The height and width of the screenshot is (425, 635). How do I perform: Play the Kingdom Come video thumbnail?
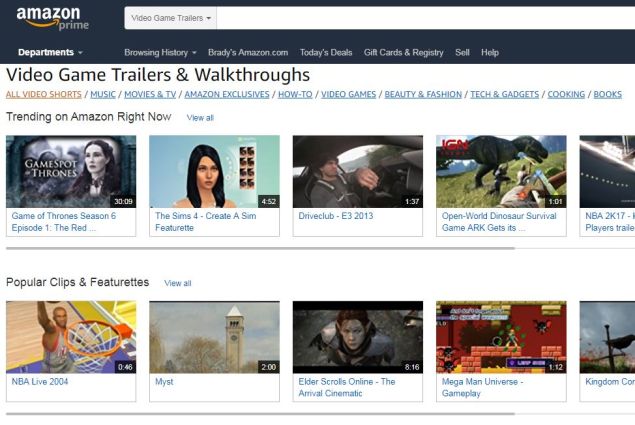pyautogui.click(x=607, y=337)
